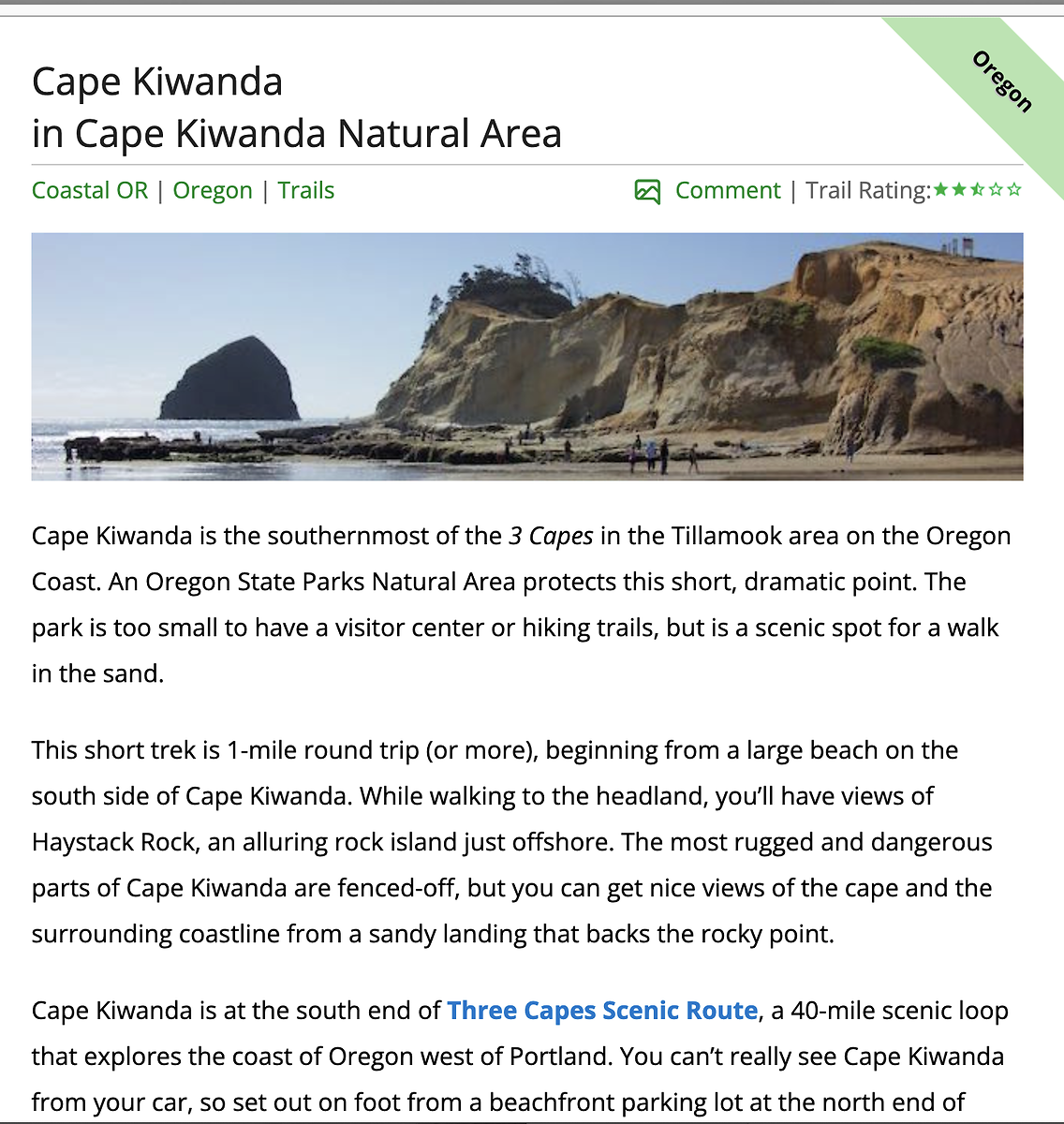Click the italic "3 Capes" text
The image size is (1064, 1124).
(x=551, y=536)
